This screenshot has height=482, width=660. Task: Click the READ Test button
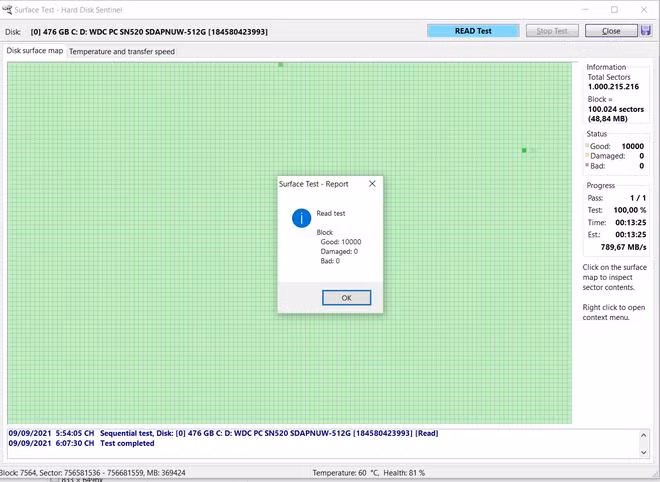tap(473, 31)
